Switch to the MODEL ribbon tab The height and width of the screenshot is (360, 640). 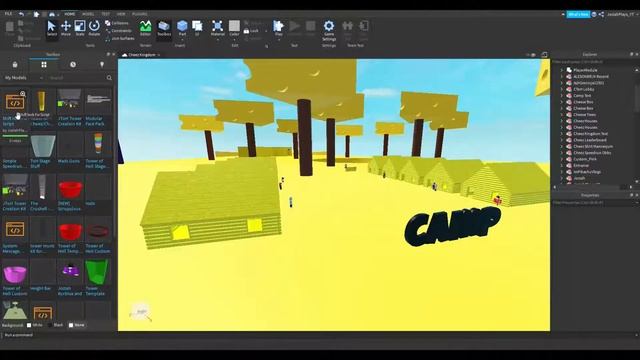88,14
